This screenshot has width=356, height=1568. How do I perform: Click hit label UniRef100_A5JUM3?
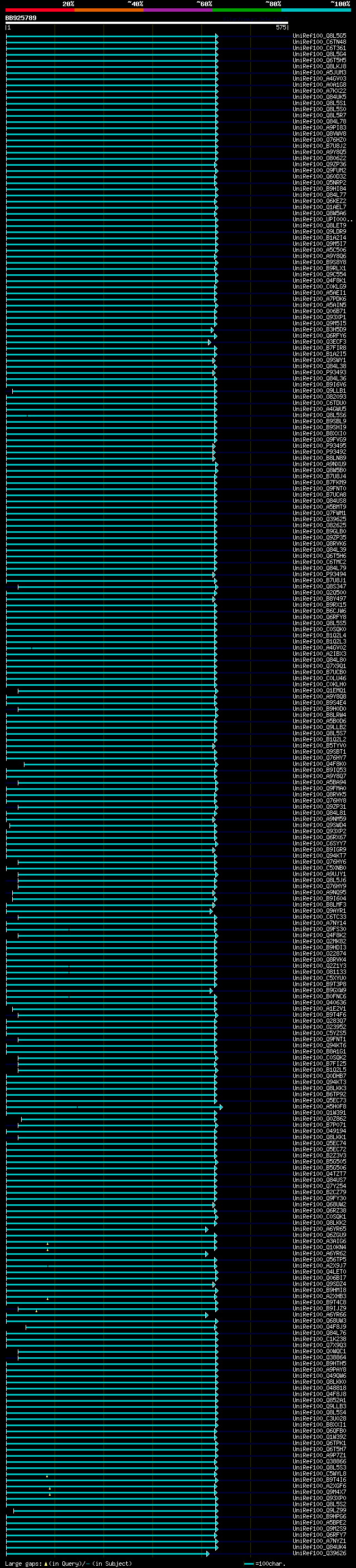pos(319,72)
